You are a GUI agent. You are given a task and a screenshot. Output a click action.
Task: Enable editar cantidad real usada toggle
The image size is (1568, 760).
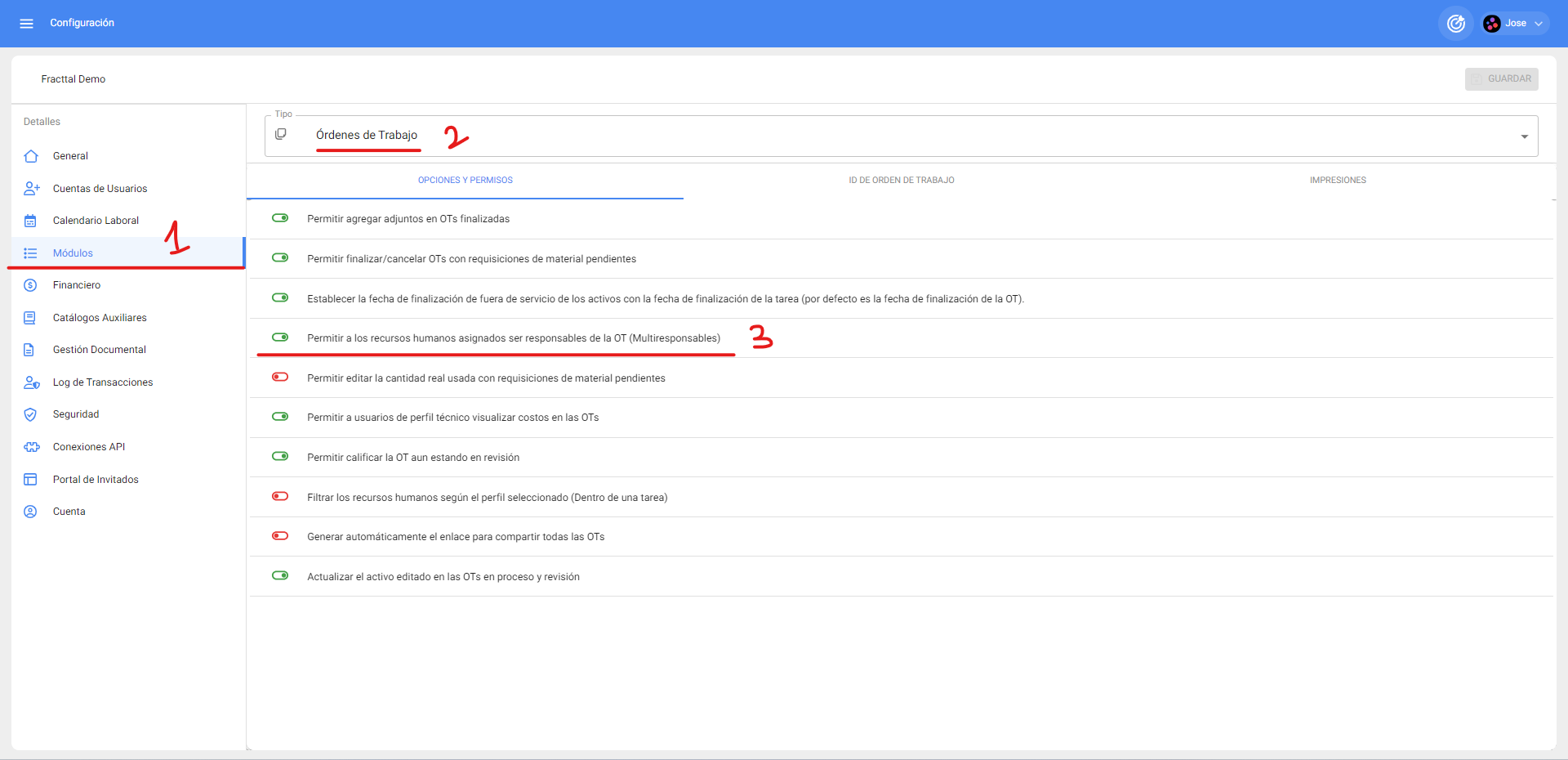click(x=280, y=378)
